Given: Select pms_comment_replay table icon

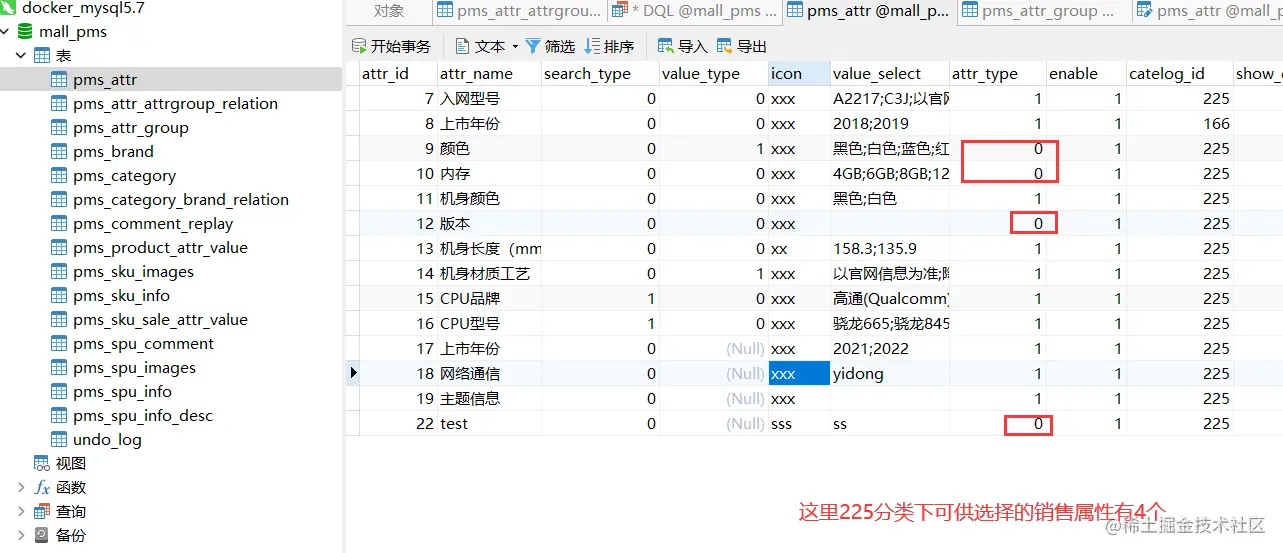Looking at the screenshot, I should tap(59, 224).
